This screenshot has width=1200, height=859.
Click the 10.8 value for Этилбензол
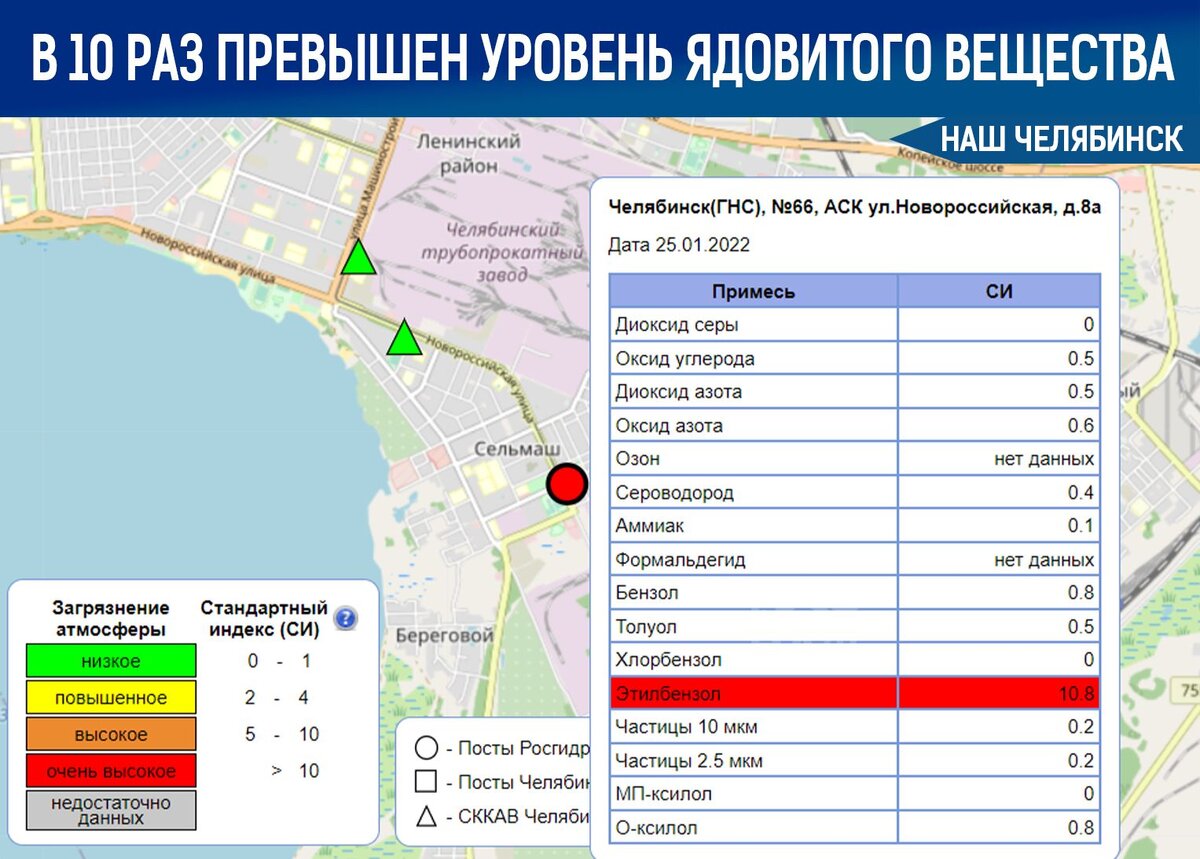pyautogui.click(x=1076, y=693)
